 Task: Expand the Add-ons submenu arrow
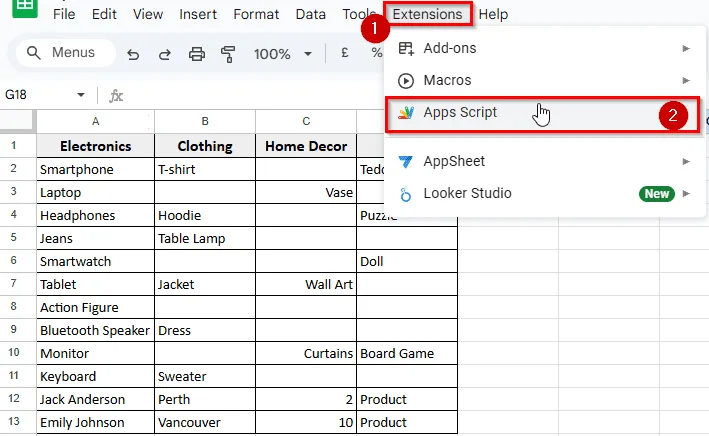(x=686, y=48)
